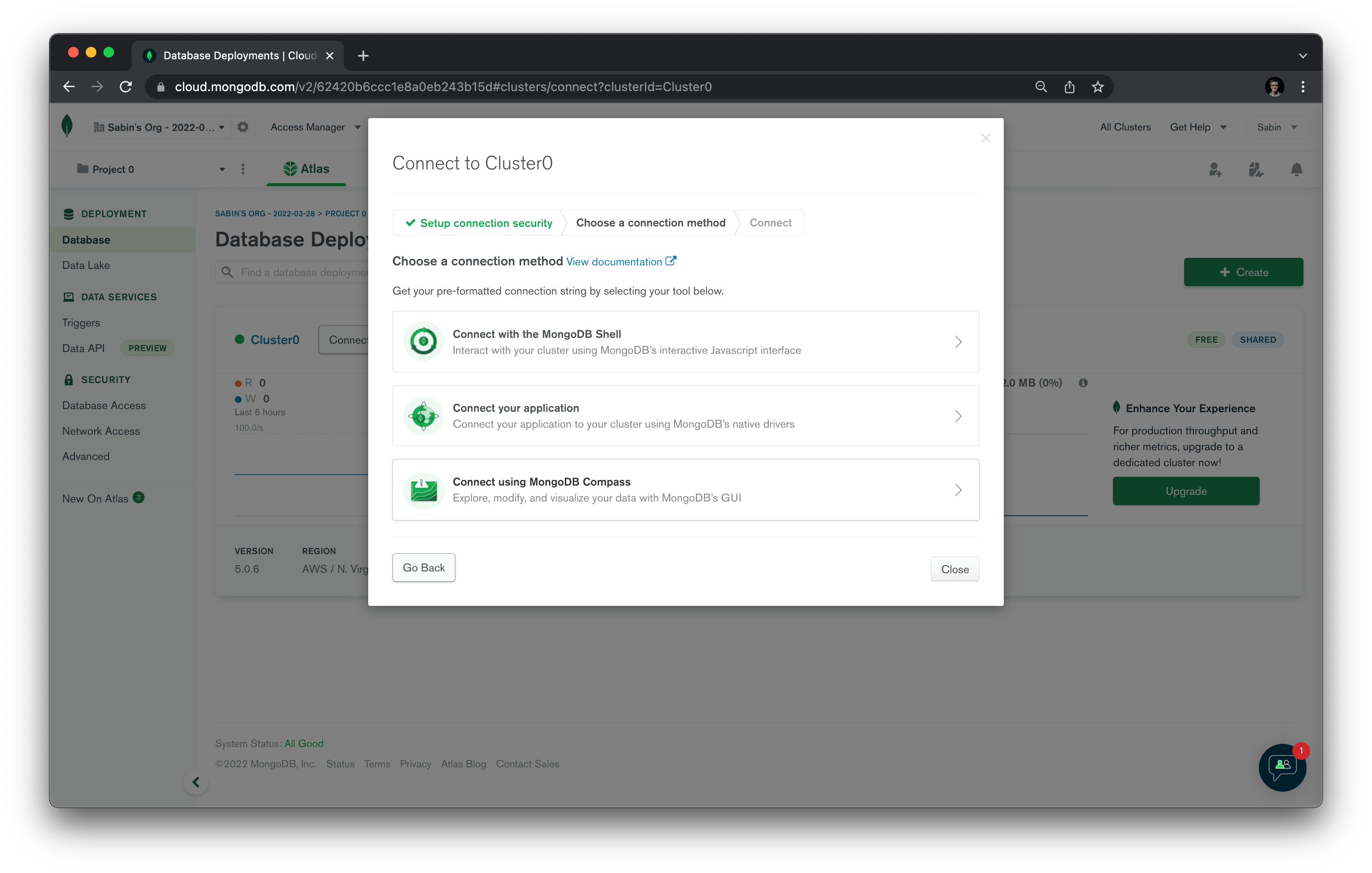Image resolution: width=1372 pixels, height=873 pixels.
Task: Close the Database Deployments browser tab
Action: tap(329, 56)
